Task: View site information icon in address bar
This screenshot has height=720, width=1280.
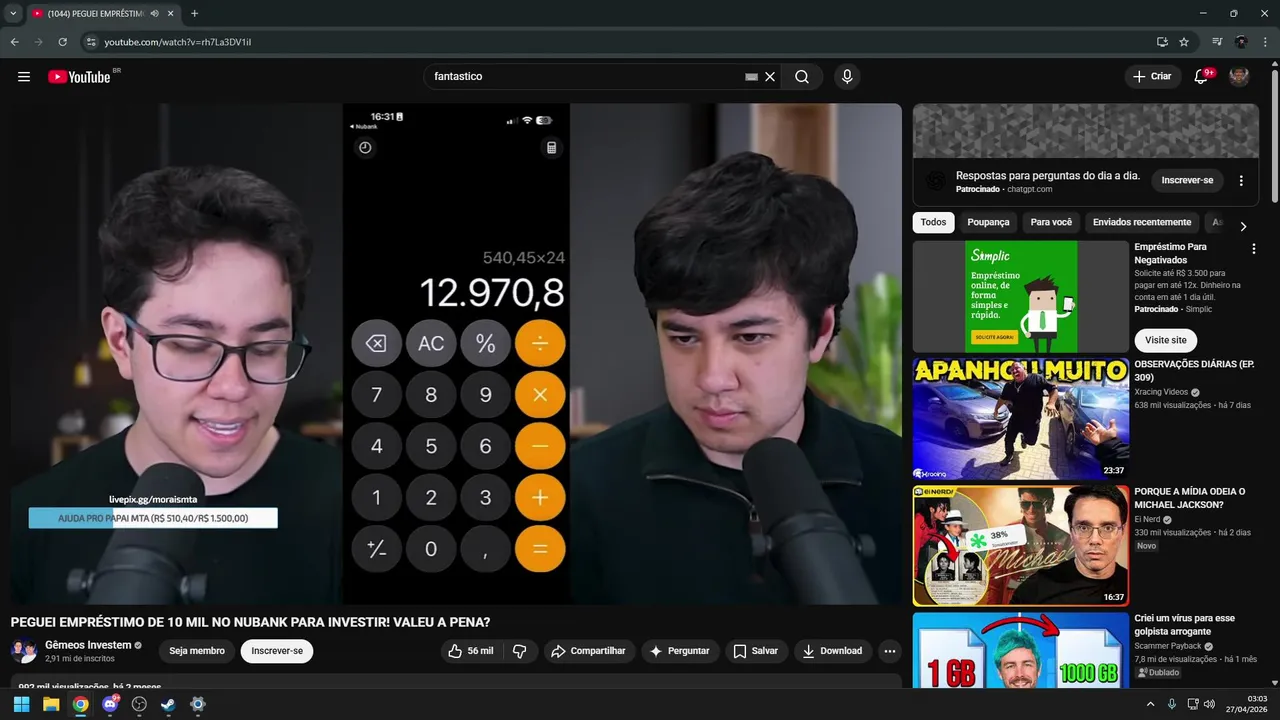Action: [91, 42]
